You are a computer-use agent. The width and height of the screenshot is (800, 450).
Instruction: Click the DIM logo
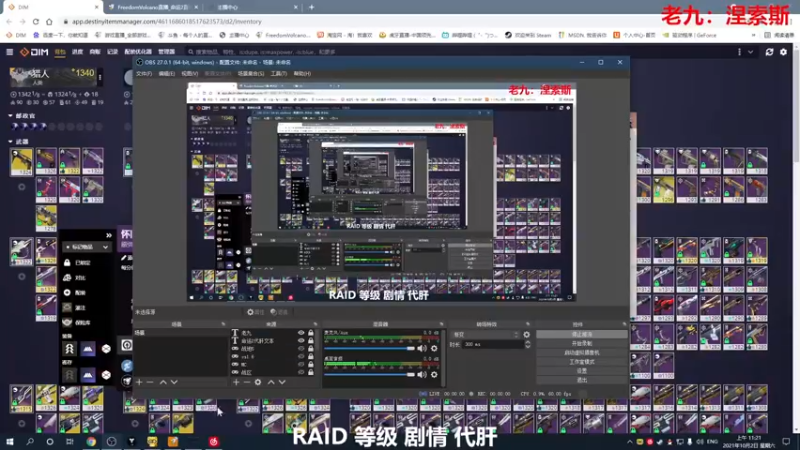coord(34,52)
